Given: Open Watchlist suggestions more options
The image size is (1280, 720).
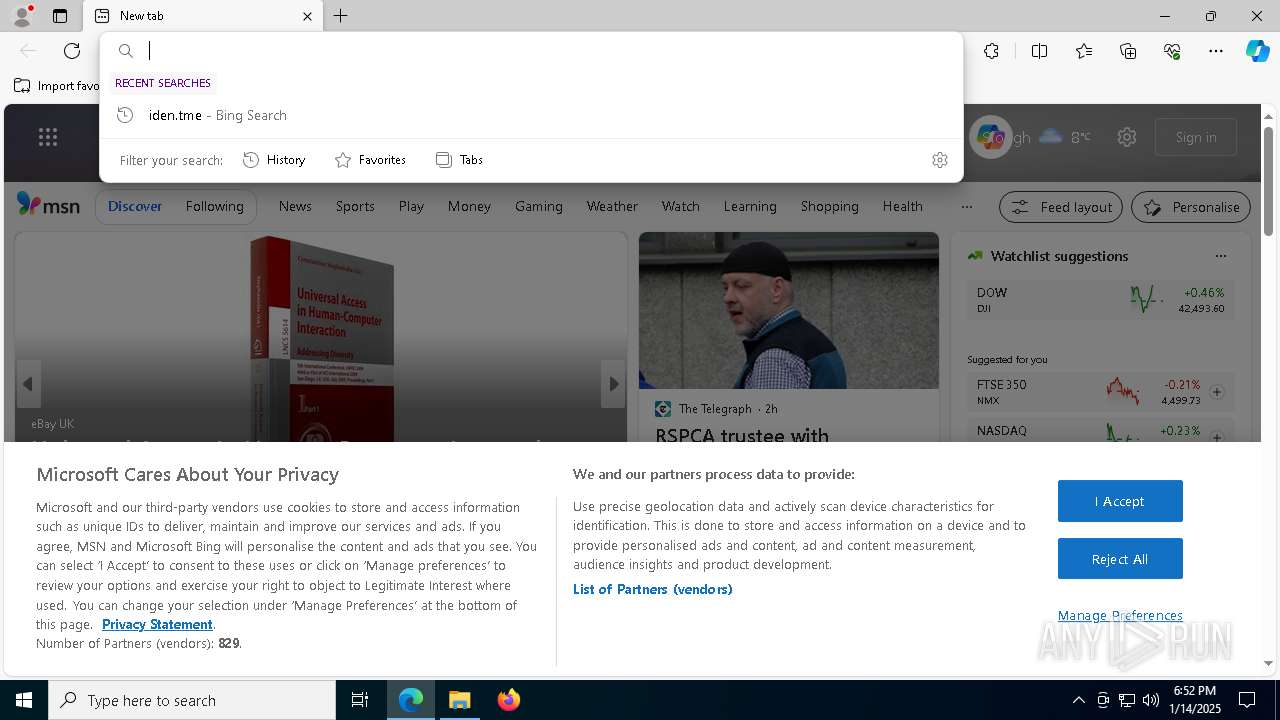Looking at the screenshot, I should click(x=1220, y=256).
